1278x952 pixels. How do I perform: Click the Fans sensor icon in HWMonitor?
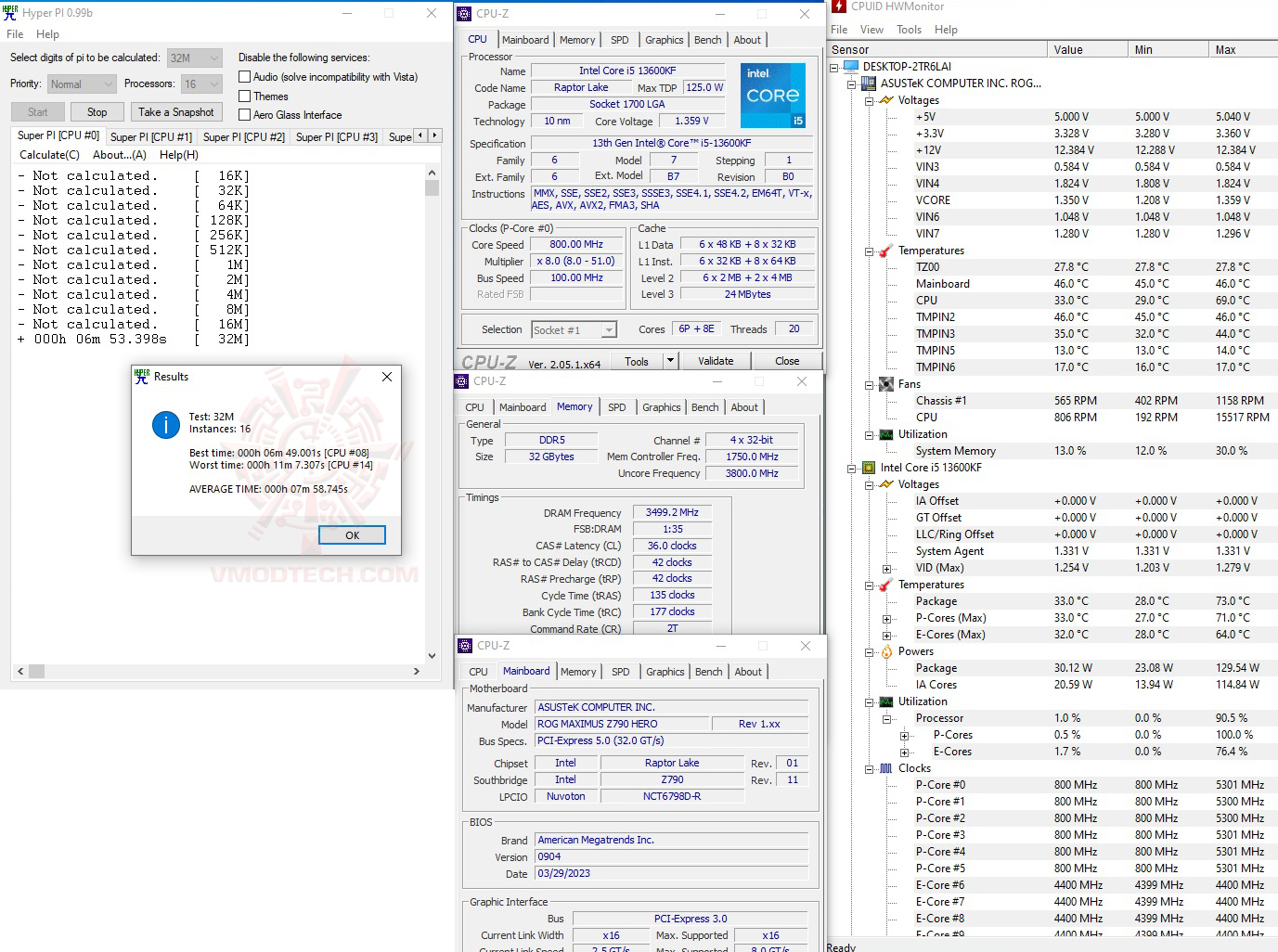click(884, 383)
